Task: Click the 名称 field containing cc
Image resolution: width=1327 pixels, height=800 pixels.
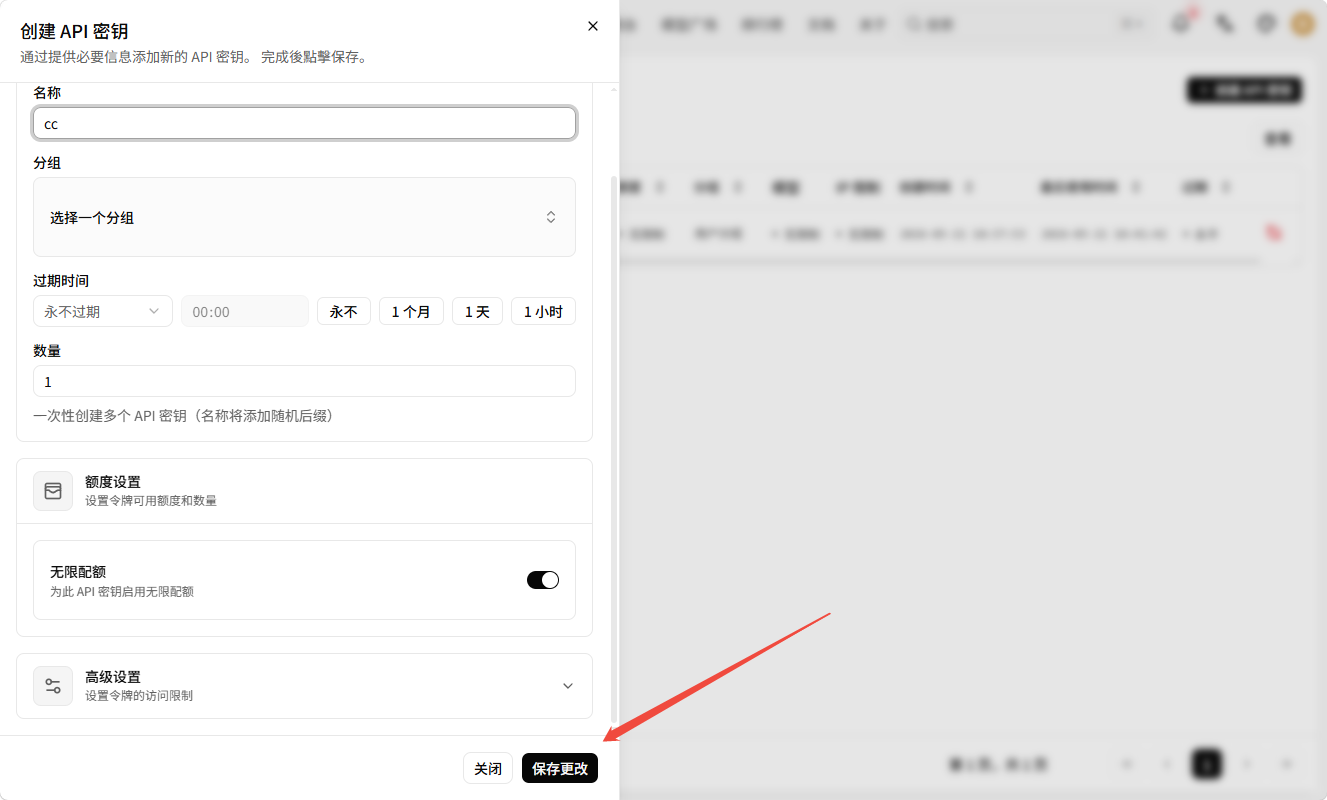Action: pos(304,123)
